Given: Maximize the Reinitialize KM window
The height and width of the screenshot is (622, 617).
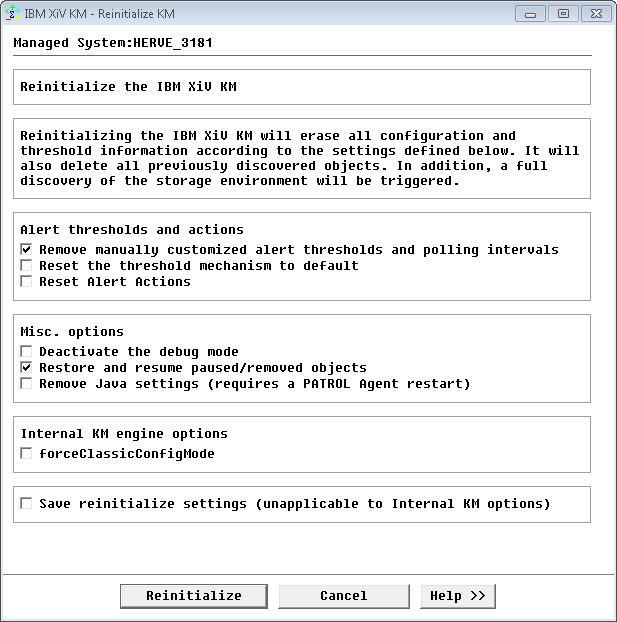Looking at the screenshot, I should 563,14.
